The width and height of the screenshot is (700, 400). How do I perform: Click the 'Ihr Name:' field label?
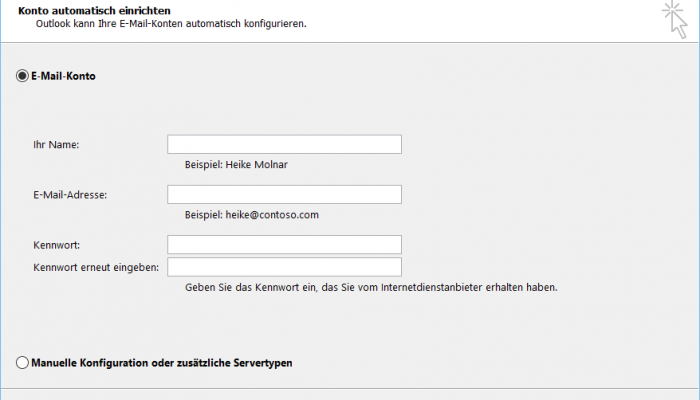click(56, 145)
